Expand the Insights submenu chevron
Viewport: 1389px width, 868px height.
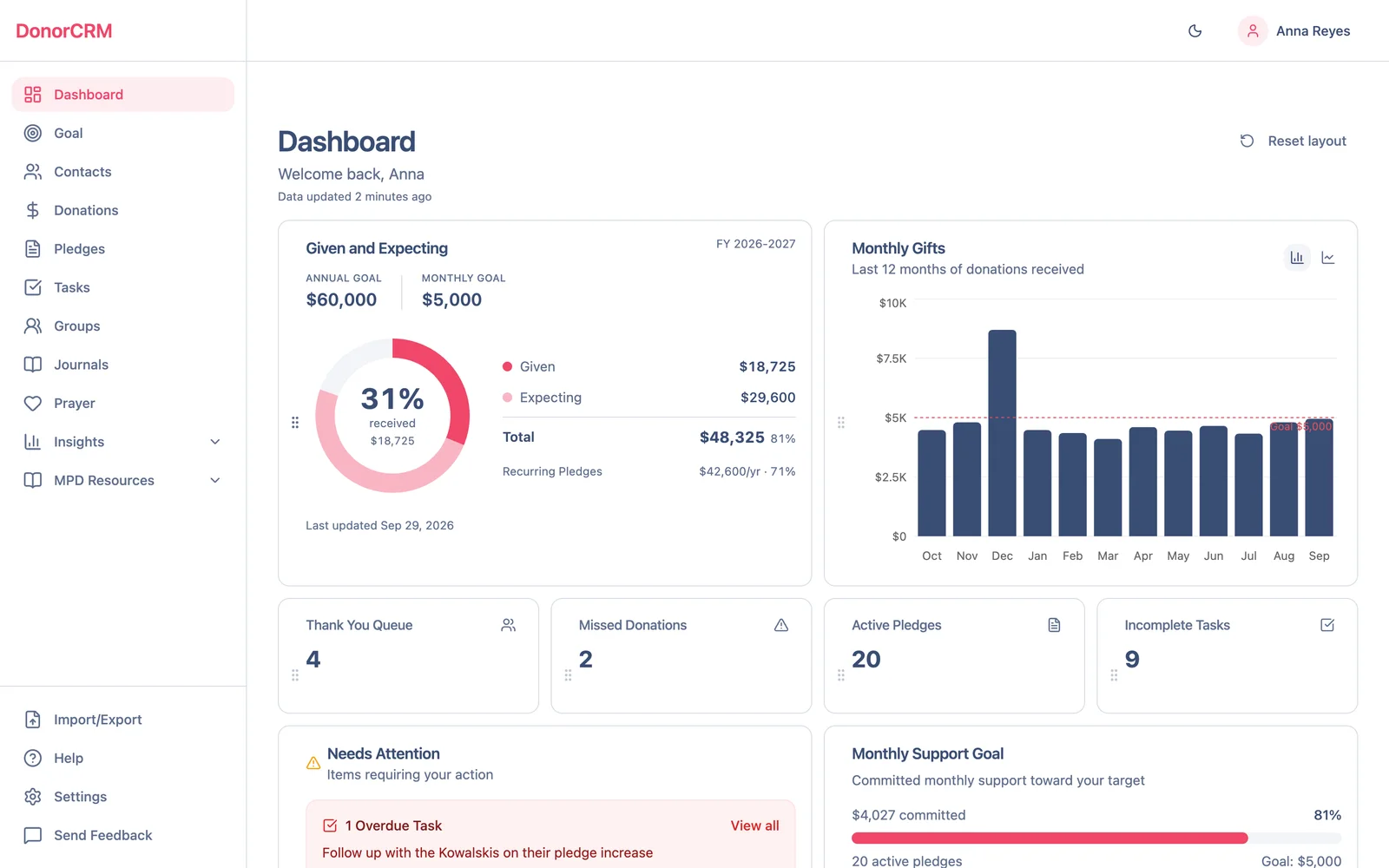pos(215,442)
